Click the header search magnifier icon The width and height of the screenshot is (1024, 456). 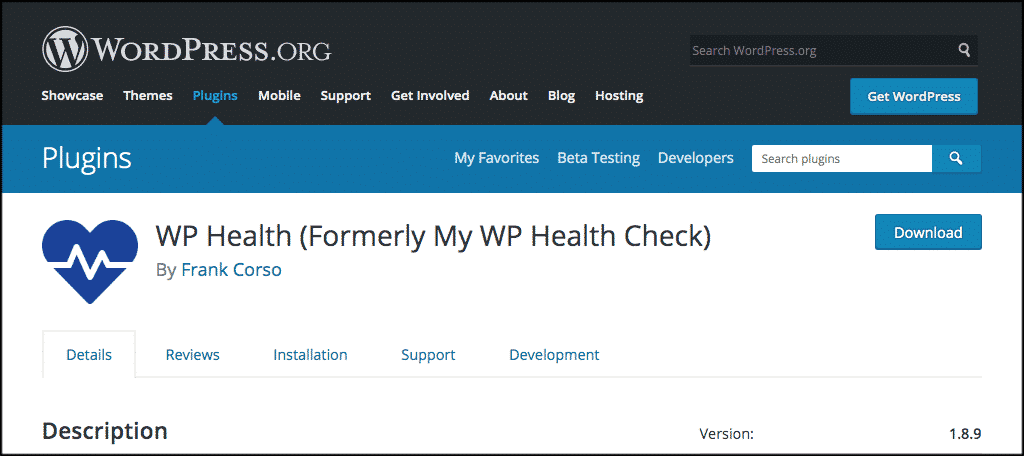964,50
